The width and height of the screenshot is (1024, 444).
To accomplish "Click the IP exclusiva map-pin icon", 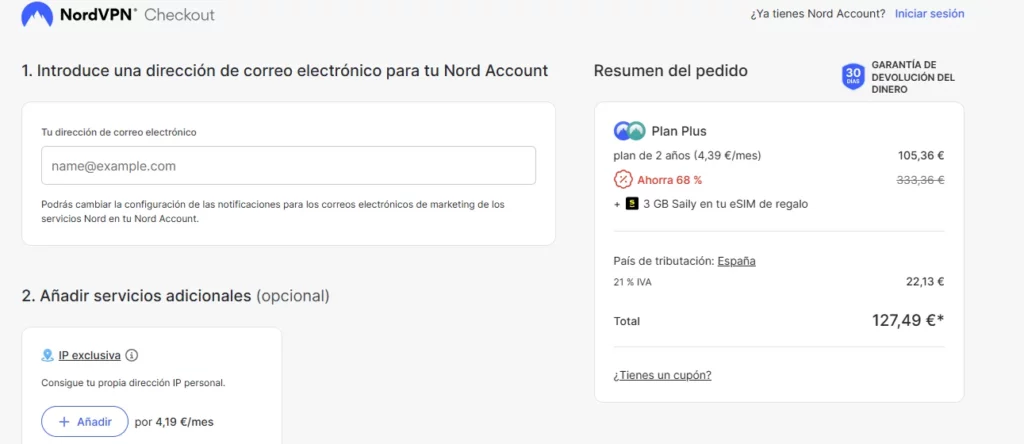I will point(47,356).
